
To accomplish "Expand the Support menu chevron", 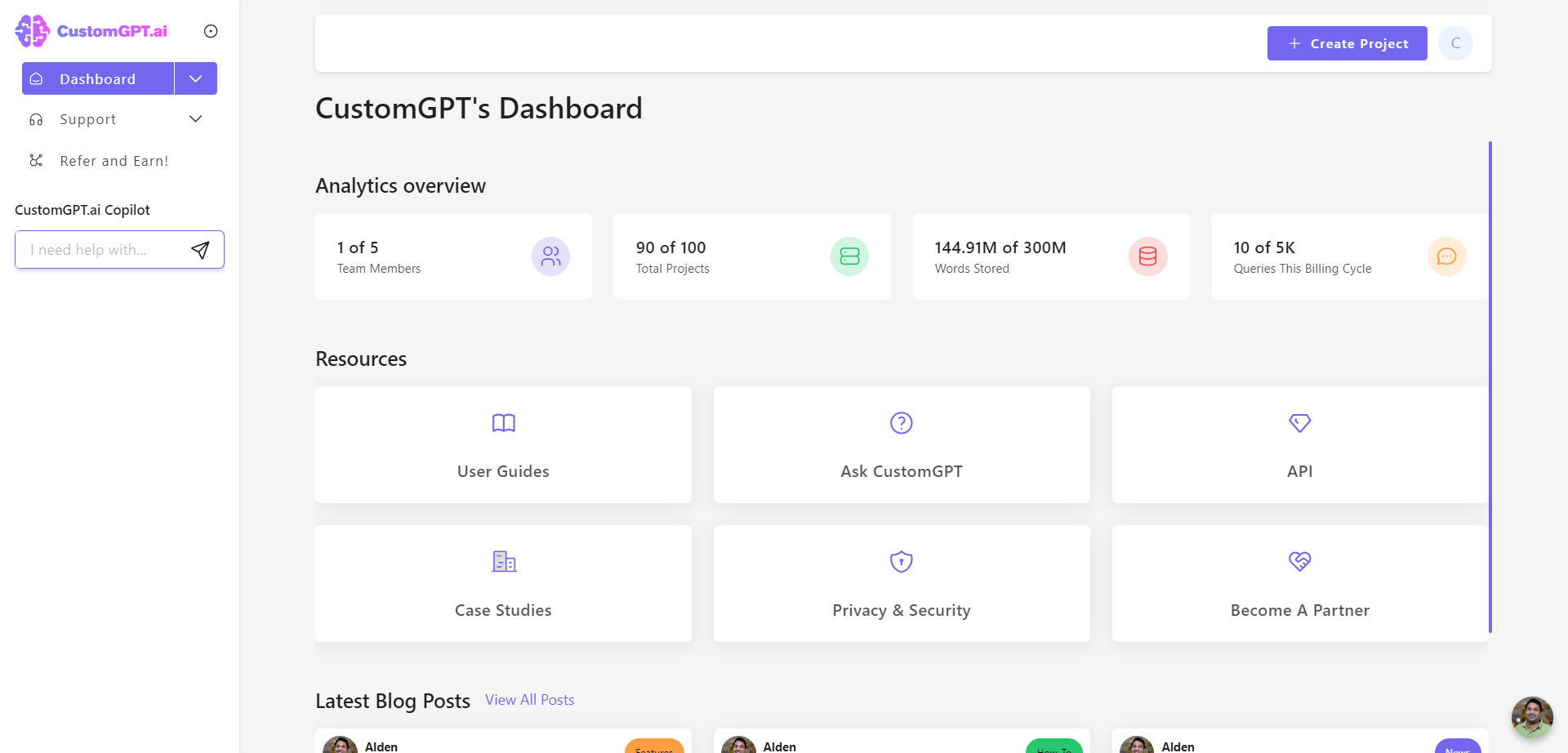I will pyautogui.click(x=196, y=119).
